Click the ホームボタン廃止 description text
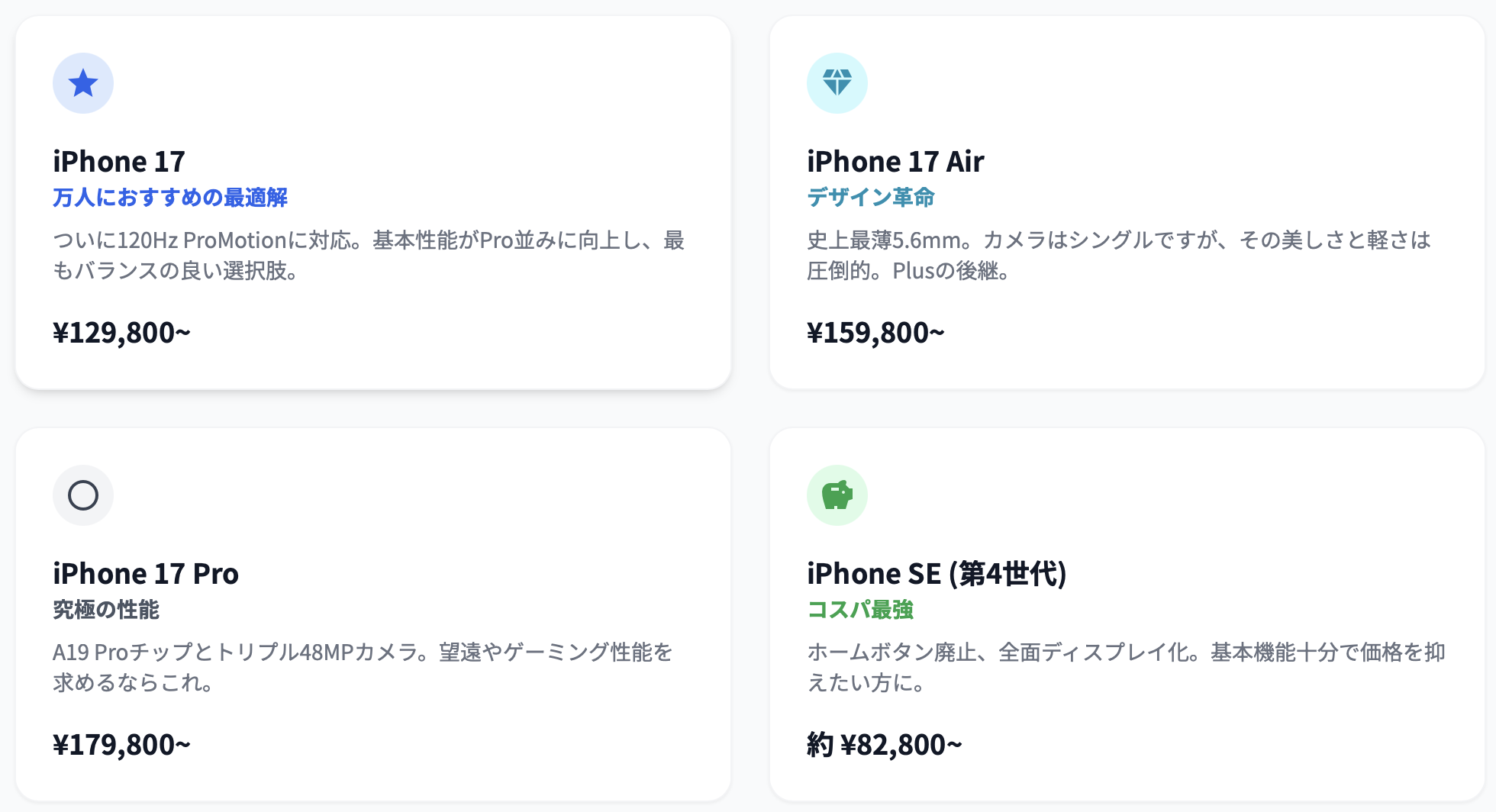1496x812 pixels. click(x=1127, y=667)
